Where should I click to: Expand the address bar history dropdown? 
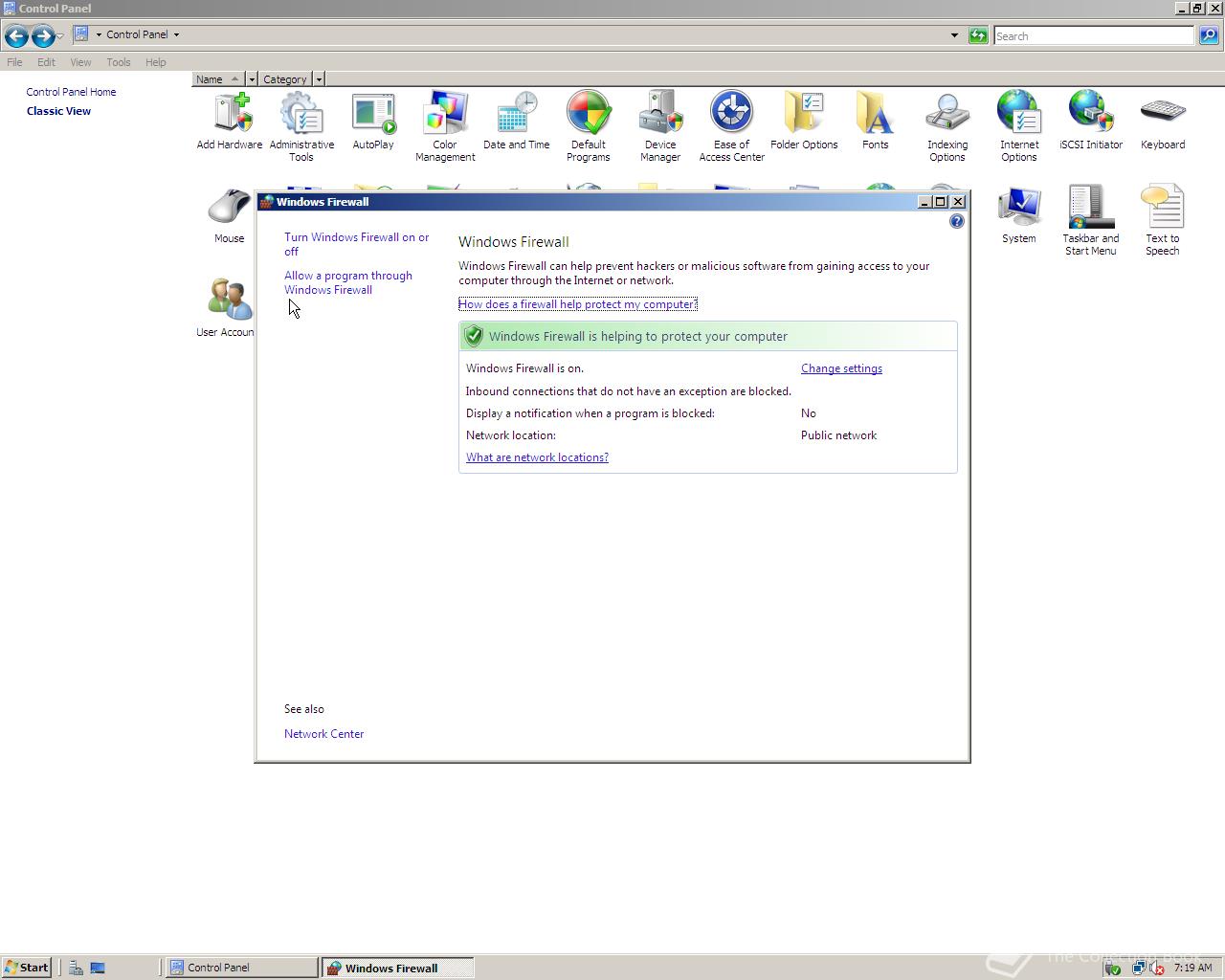click(x=954, y=35)
